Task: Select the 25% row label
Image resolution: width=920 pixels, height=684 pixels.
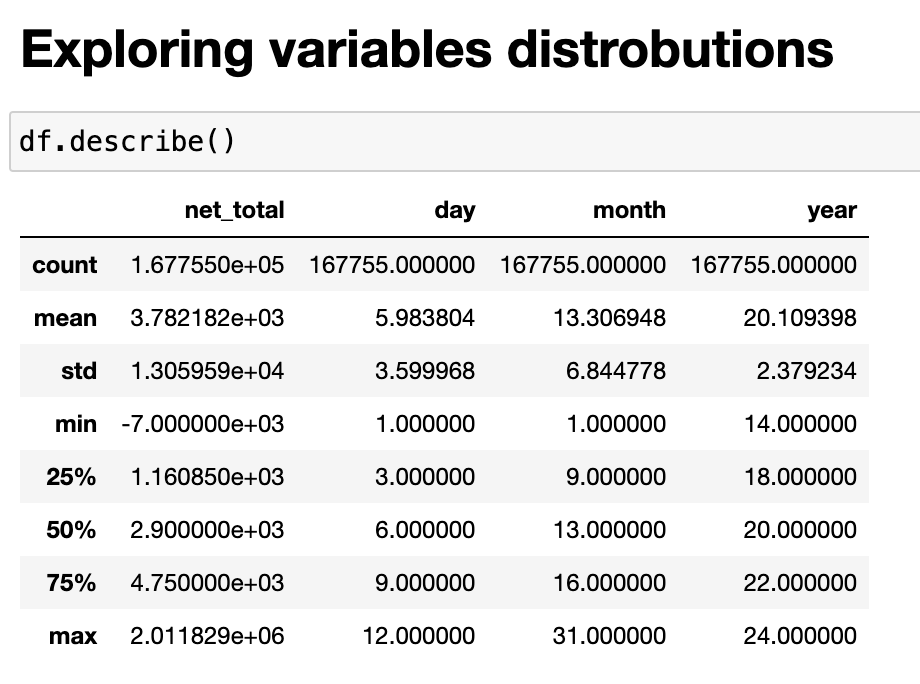Action: coord(71,477)
